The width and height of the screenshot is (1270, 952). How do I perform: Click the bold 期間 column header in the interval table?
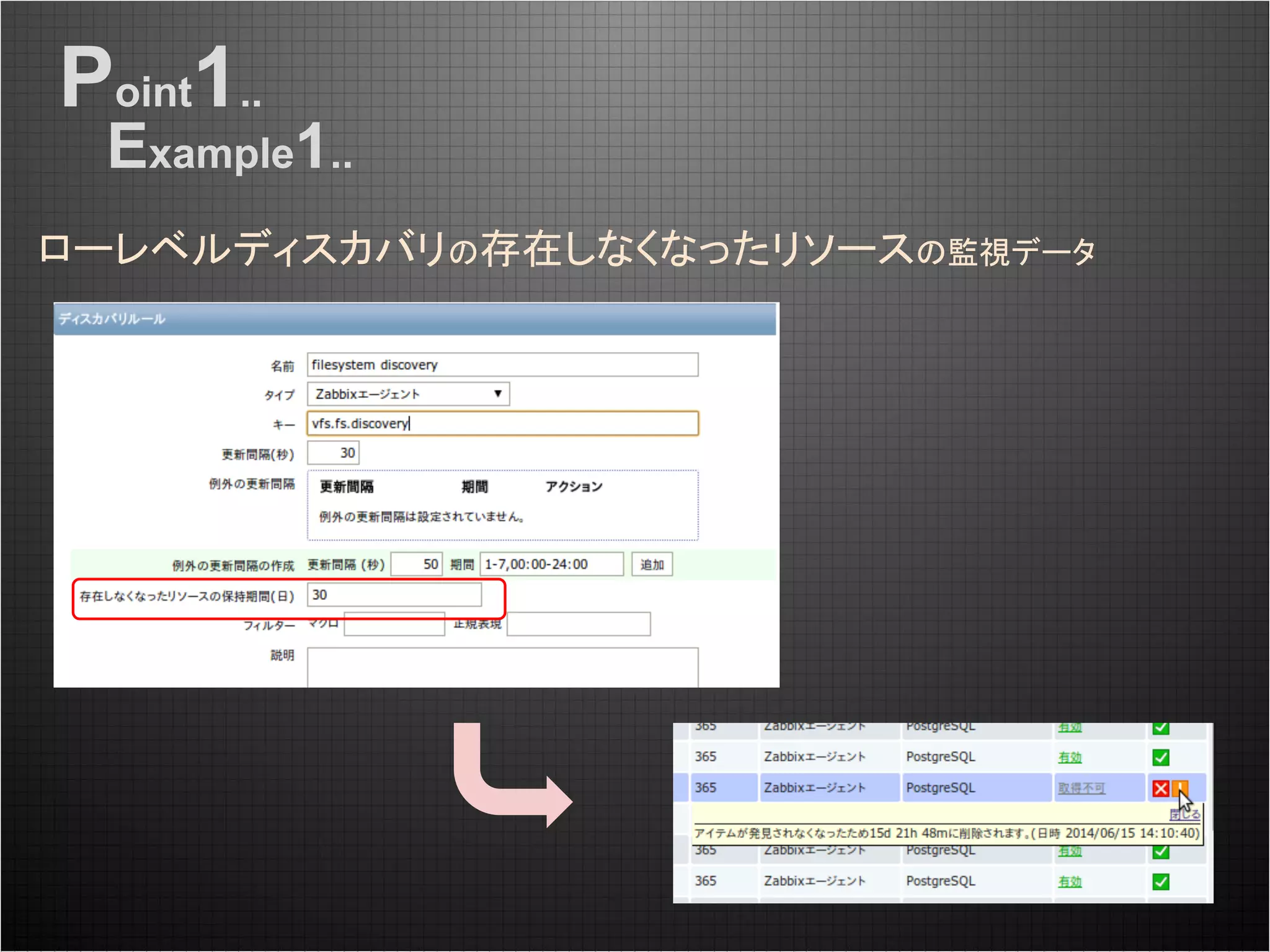pos(474,487)
